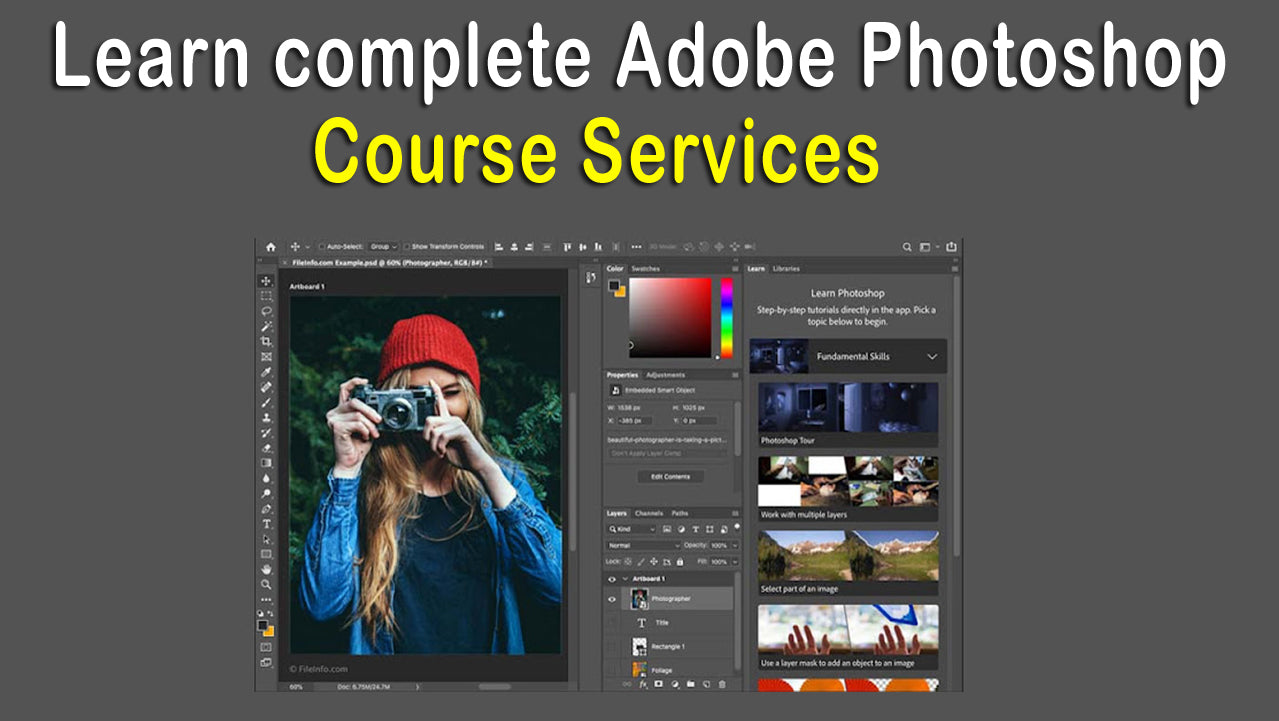Select the Zoom tool in the toolbox
The image size is (1279, 721).
tap(266, 584)
